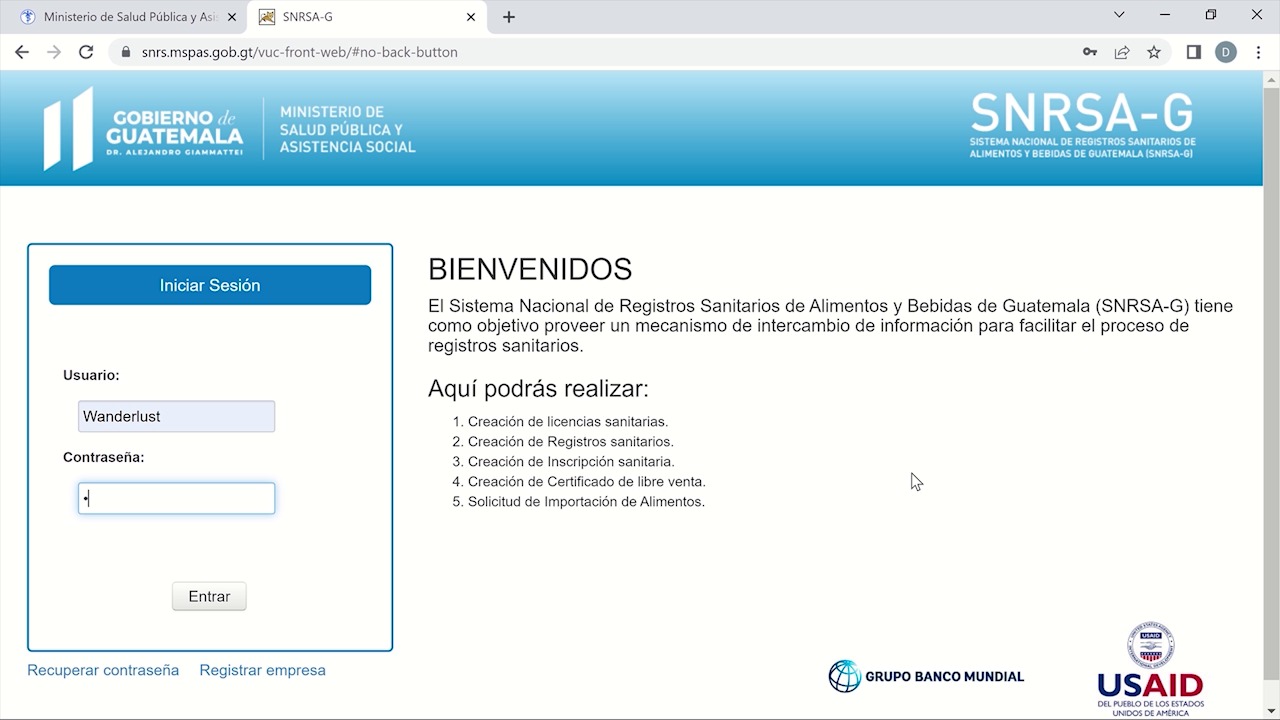
Task: Click the browser back arrow
Action: click(x=22, y=52)
